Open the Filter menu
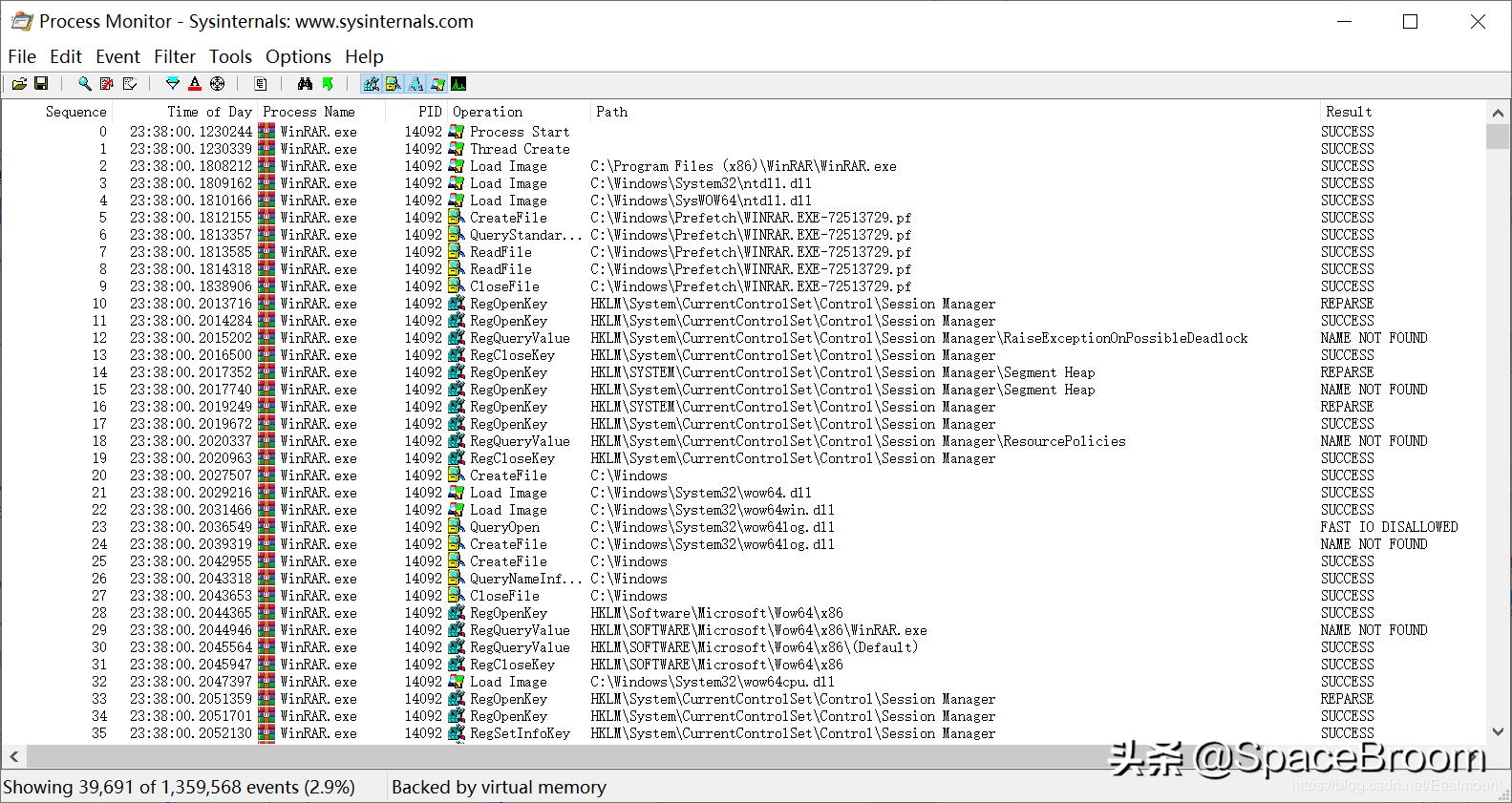Viewport: 1512px width, 803px height. click(x=174, y=56)
